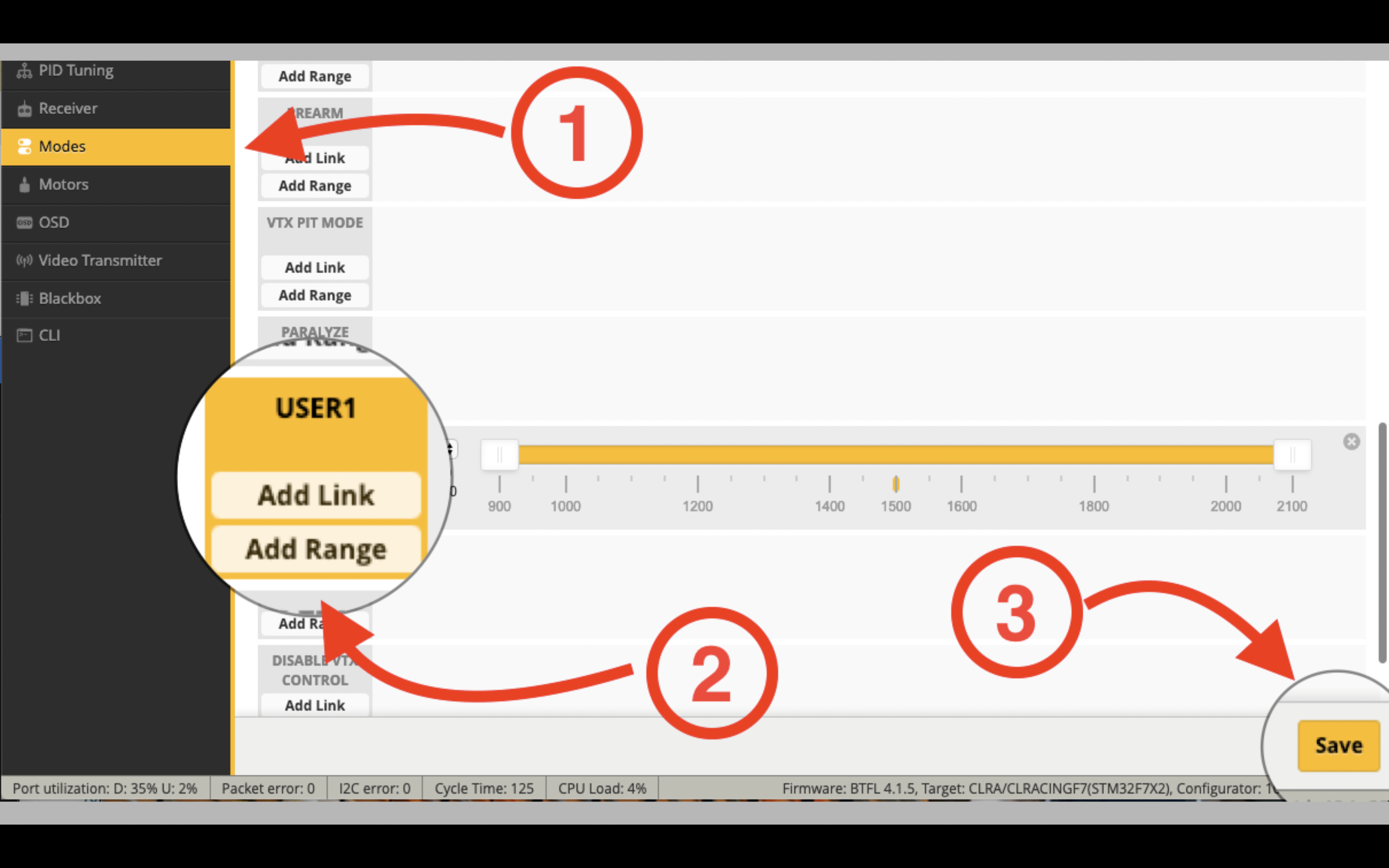The width and height of the screenshot is (1389, 868).
Task: Click the Receiver tab icon
Action: coord(24,109)
